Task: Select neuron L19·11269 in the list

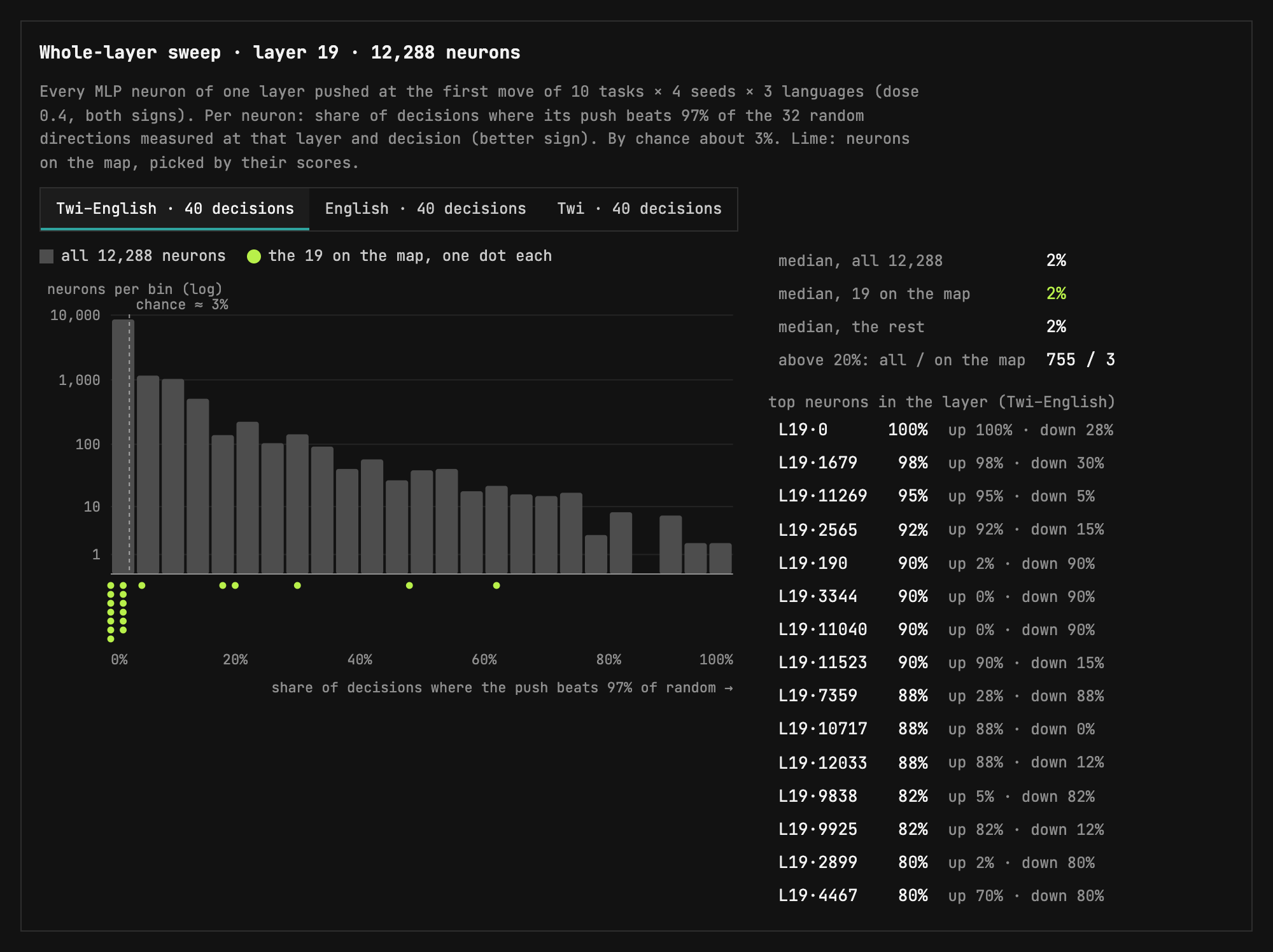Action: click(945, 496)
